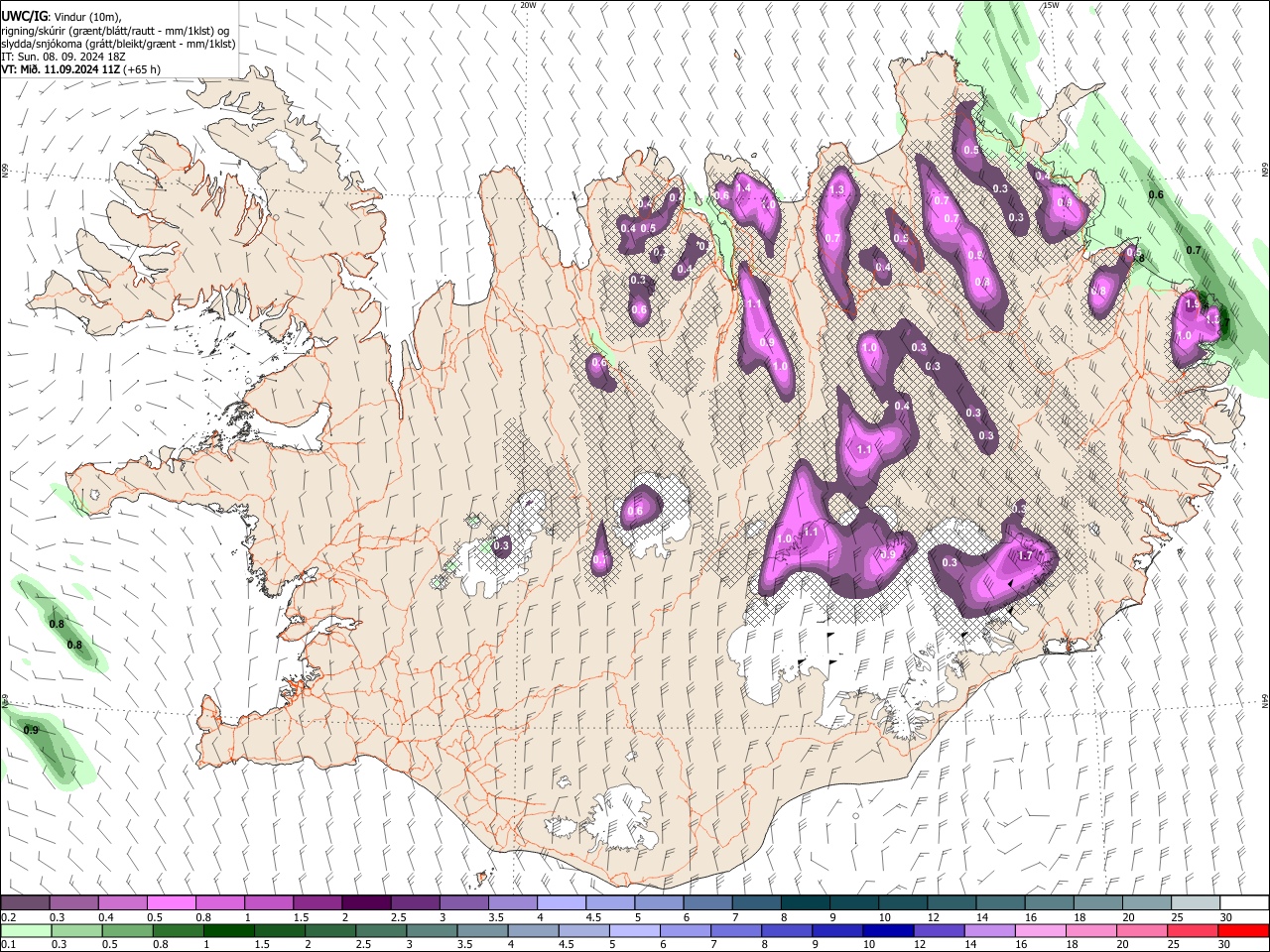Pick the top-row legend swatch labeled 0.2
The height and width of the screenshot is (952, 1270).
[26, 903]
